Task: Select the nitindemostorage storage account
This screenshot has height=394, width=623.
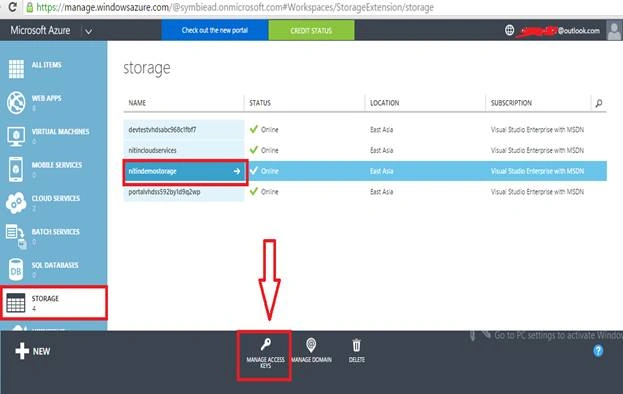Action: [x=152, y=171]
